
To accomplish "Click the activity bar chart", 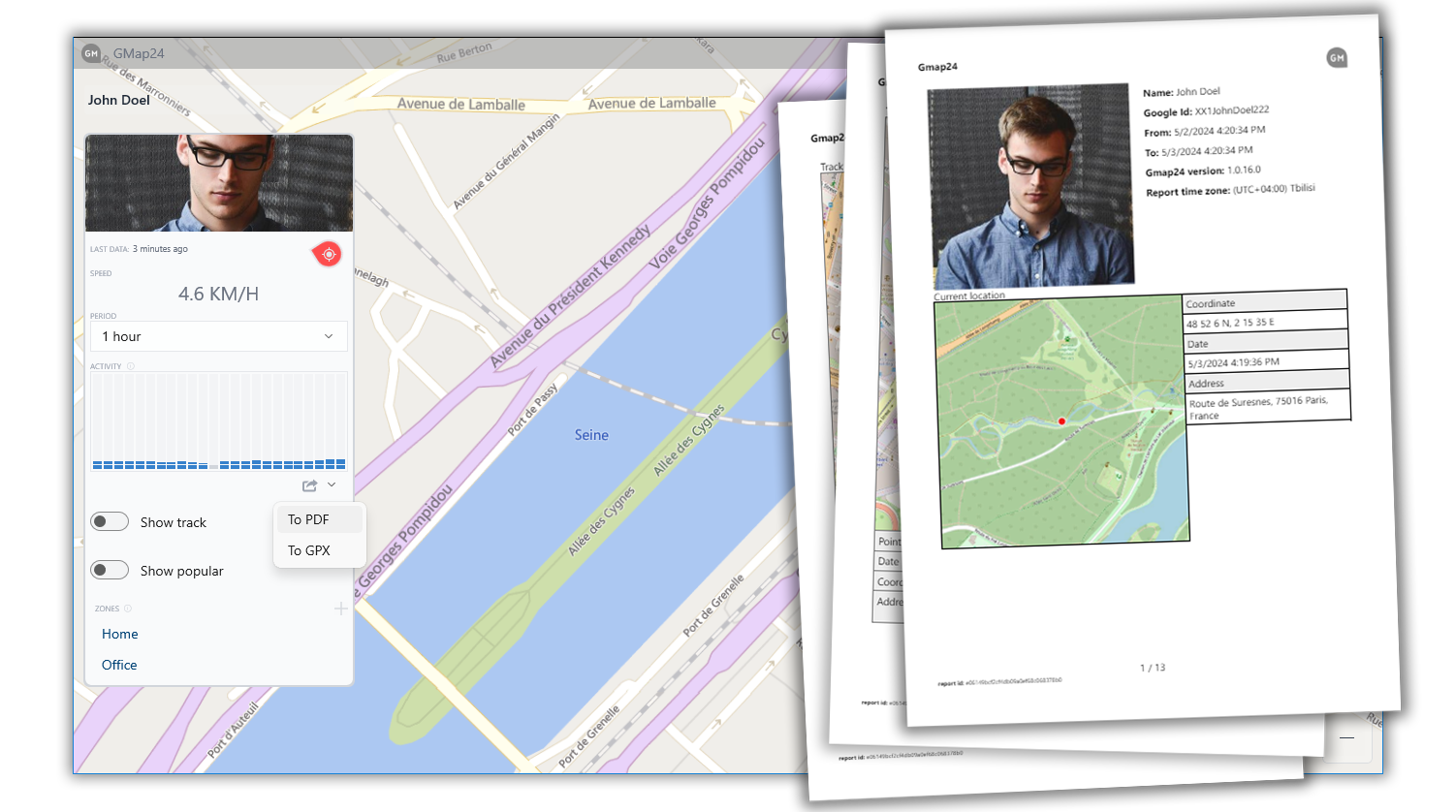I will [x=219, y=422].
